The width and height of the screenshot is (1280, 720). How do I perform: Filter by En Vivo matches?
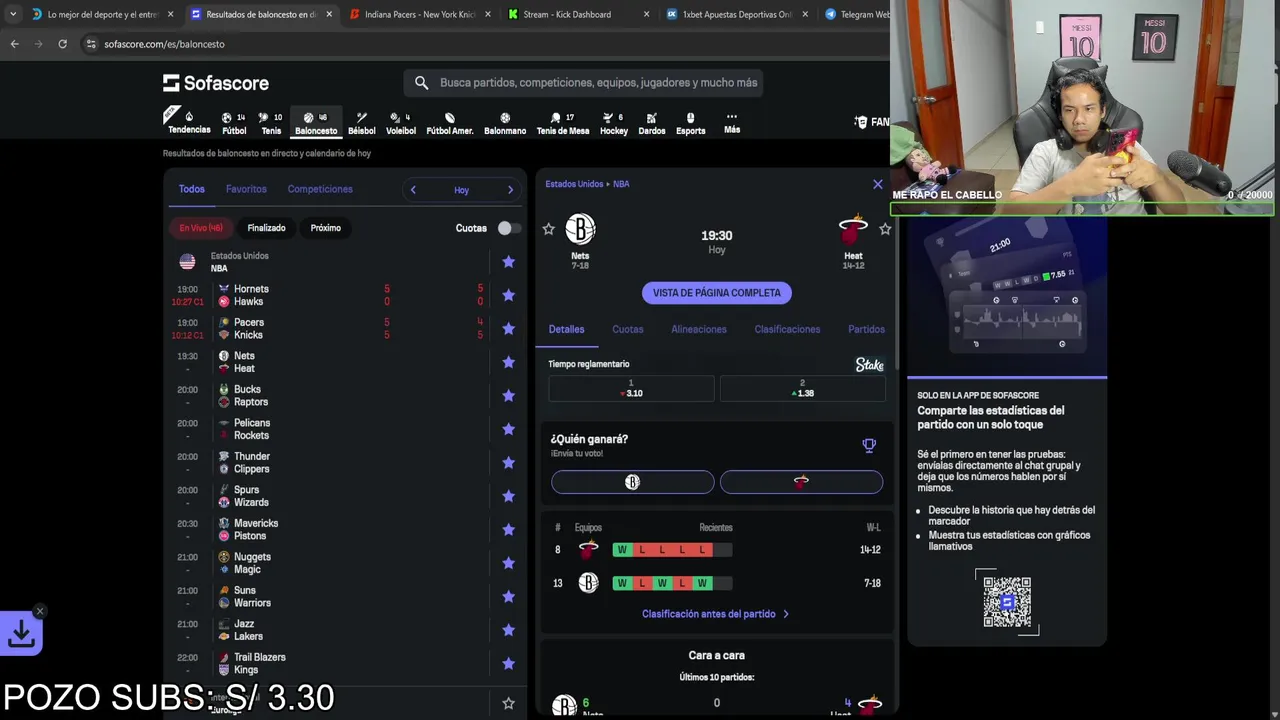click(201, 228)
